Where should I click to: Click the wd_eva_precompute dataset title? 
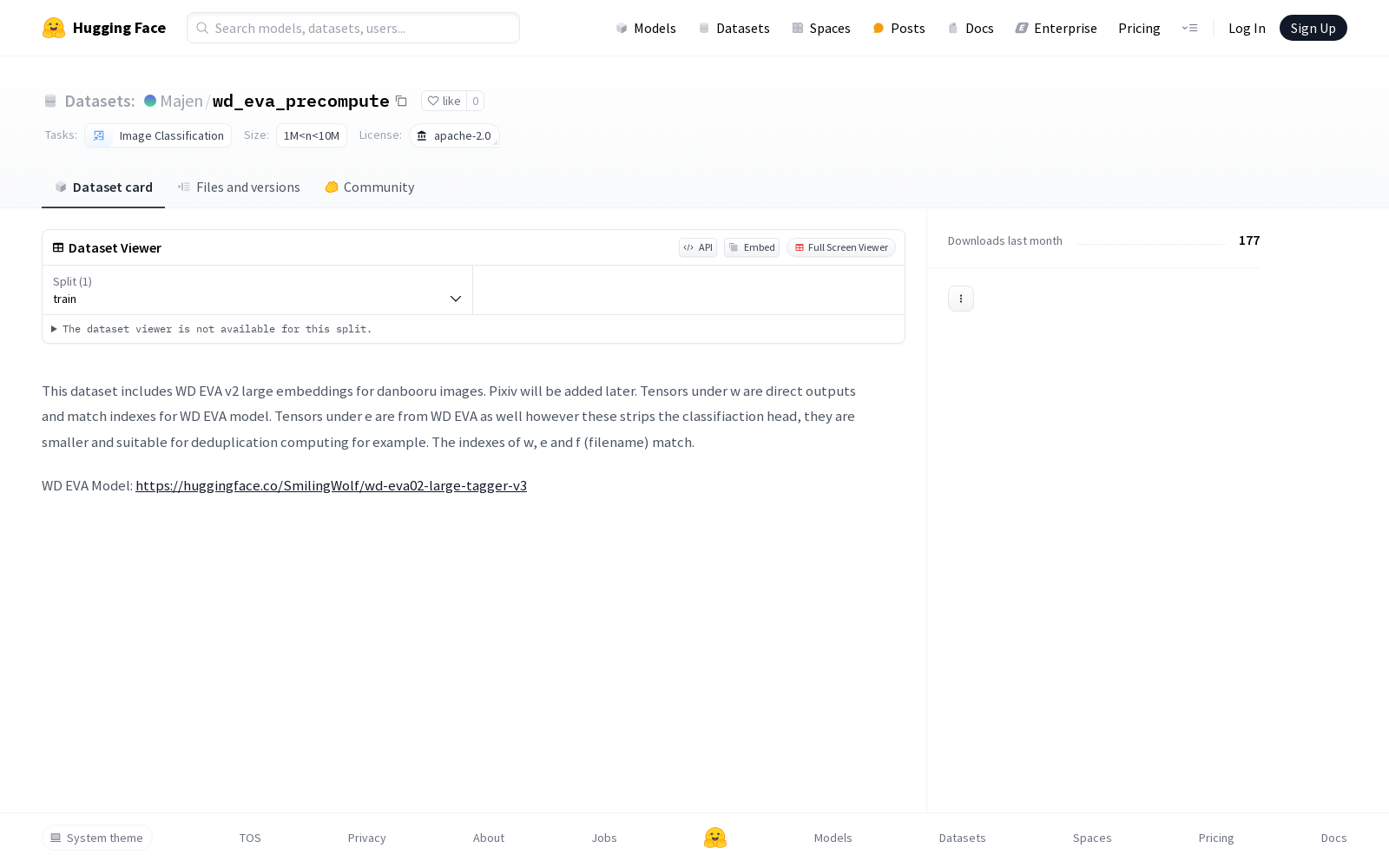(x=300, y=101)
